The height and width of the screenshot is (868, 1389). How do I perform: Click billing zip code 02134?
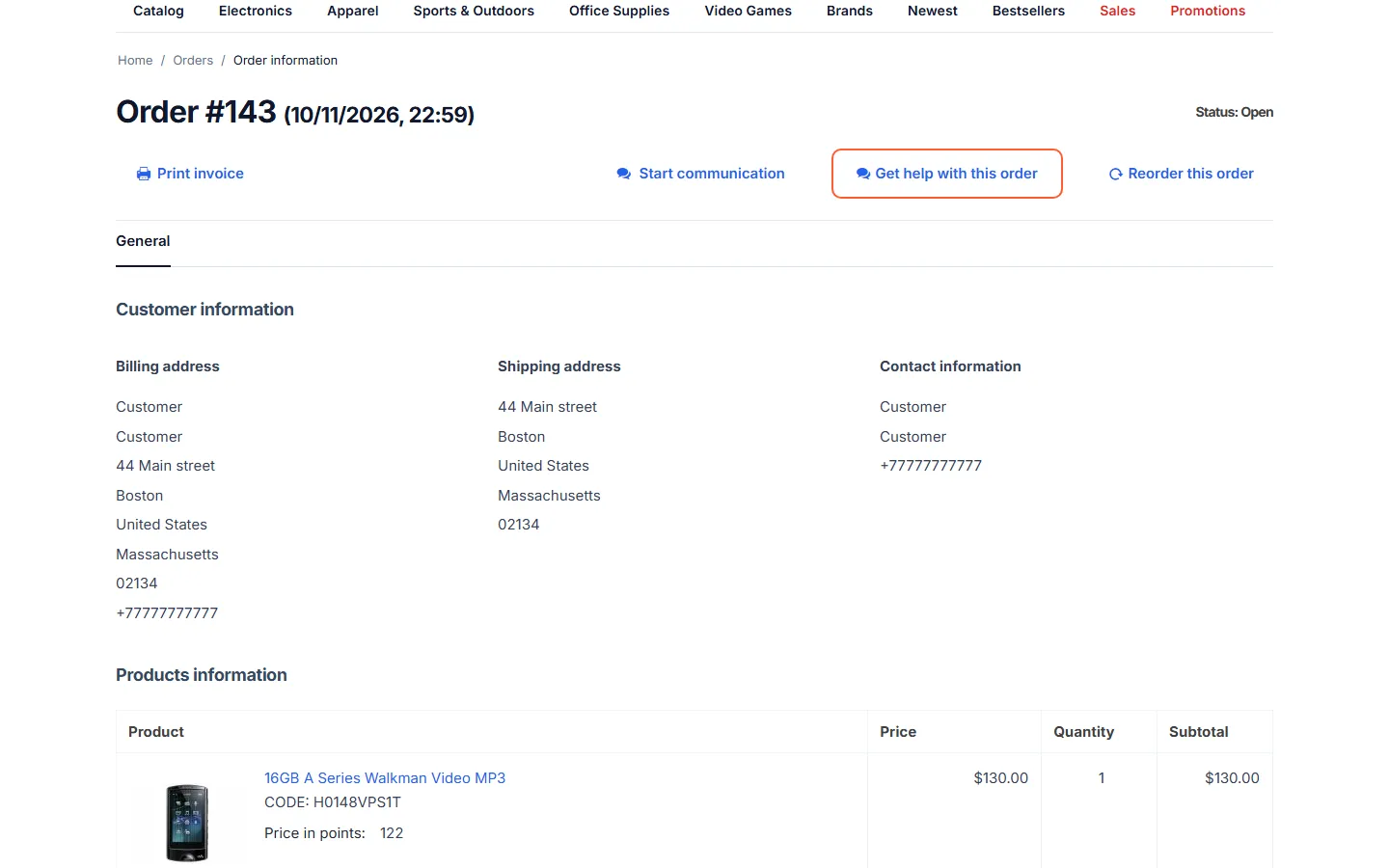pyautogui.click(x=137, y=583)
